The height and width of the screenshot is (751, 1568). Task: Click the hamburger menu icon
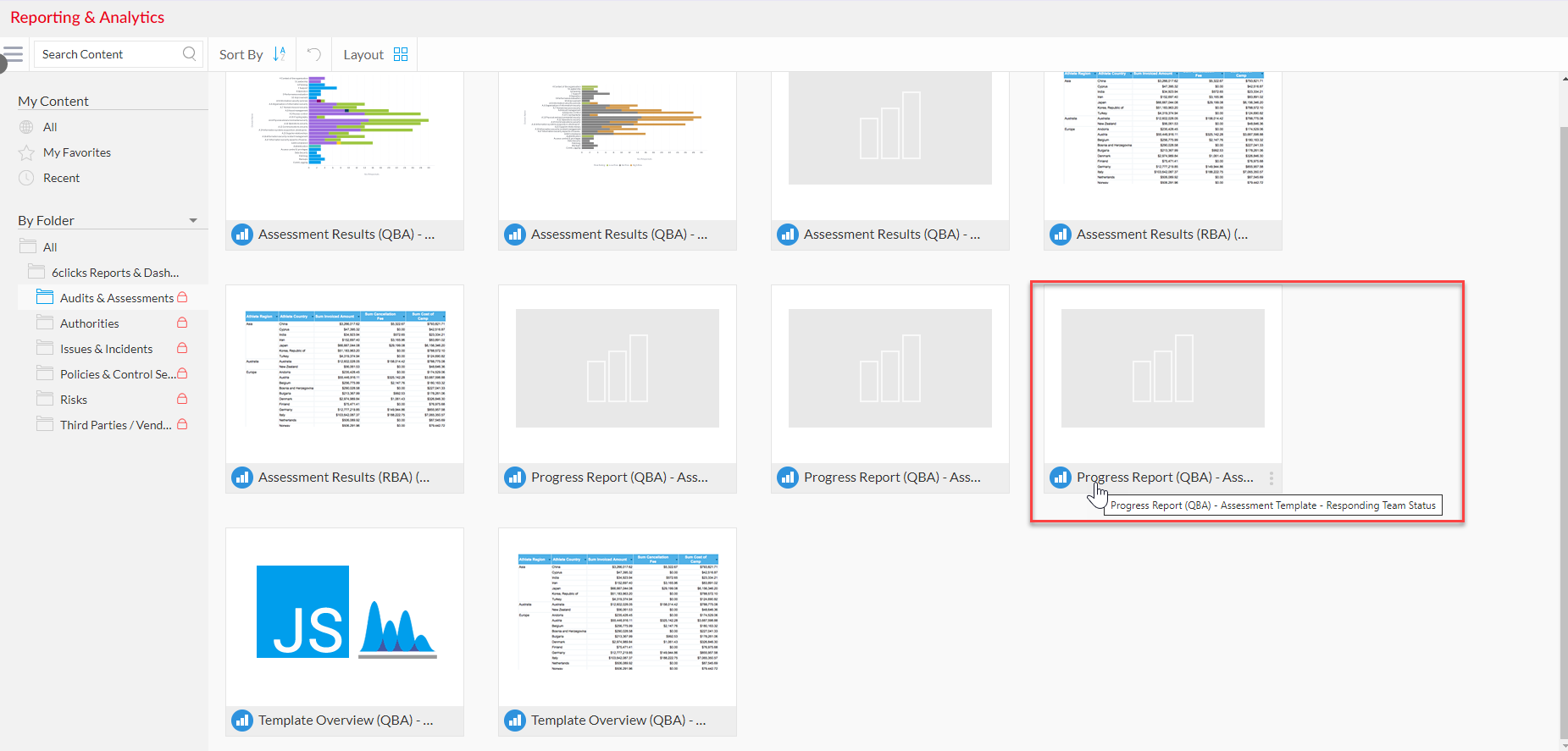coord(13,54)
